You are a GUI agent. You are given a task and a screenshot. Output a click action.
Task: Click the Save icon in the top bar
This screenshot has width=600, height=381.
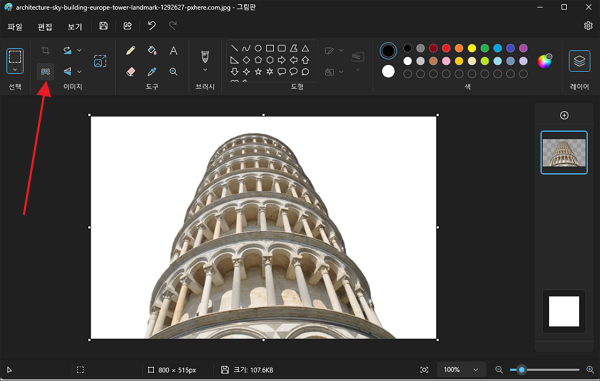point(103,26)
